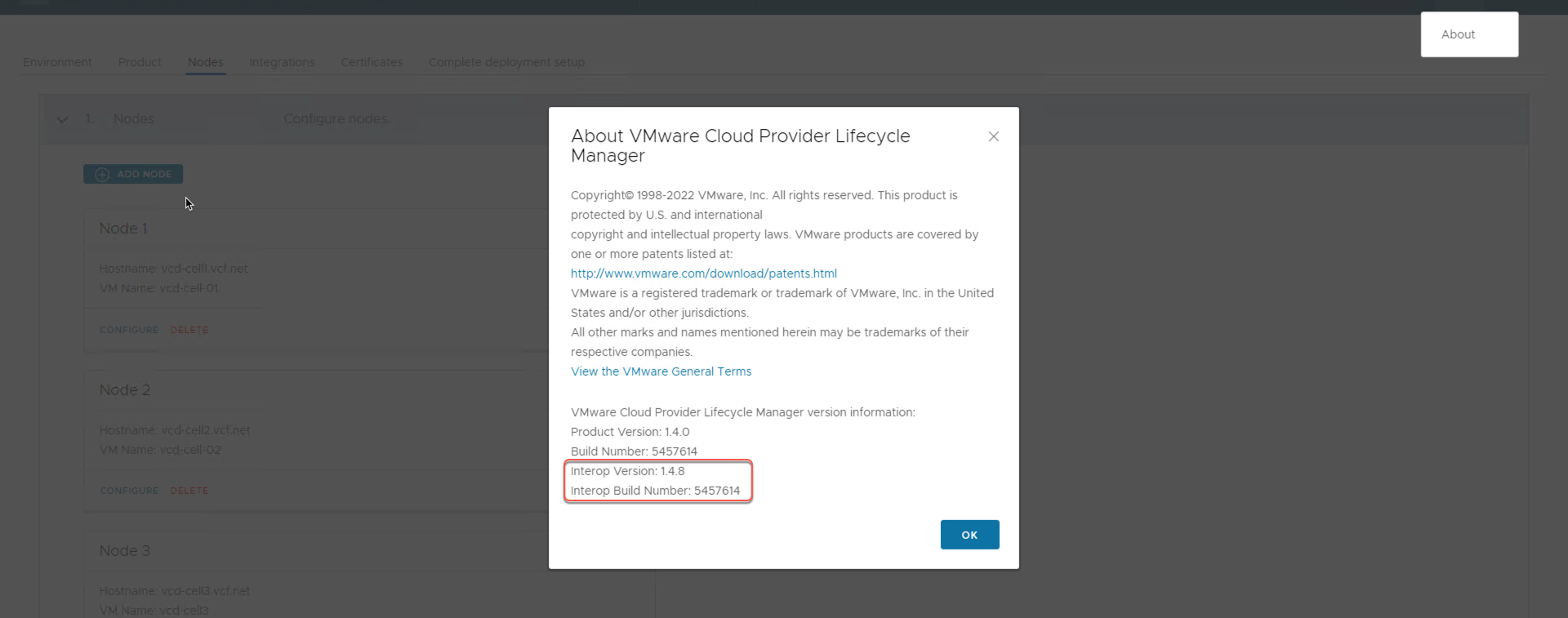Select the About menu entry

click(x=1458, y=34)
